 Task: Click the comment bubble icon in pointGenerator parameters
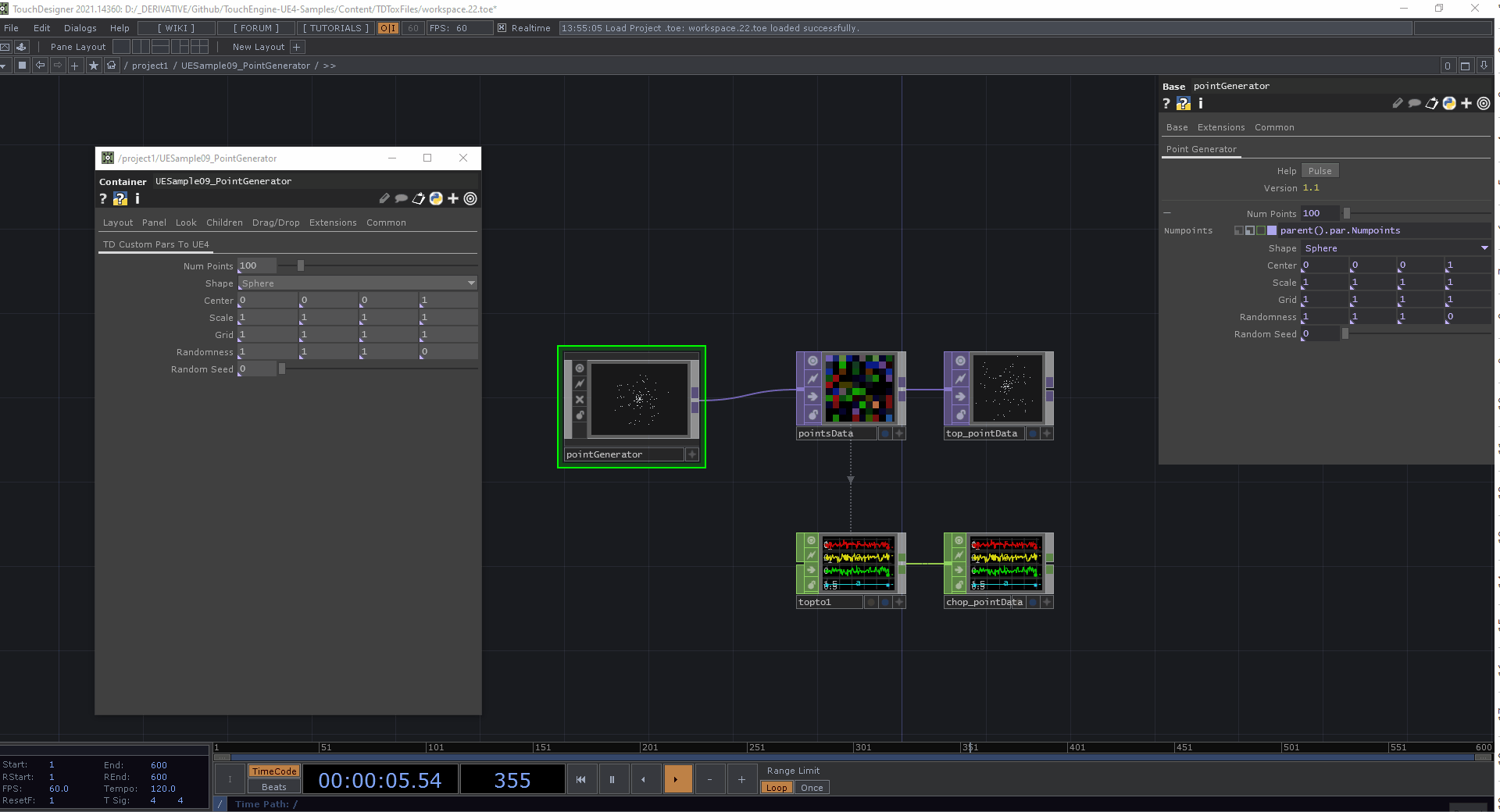[x=1415, y=103]
